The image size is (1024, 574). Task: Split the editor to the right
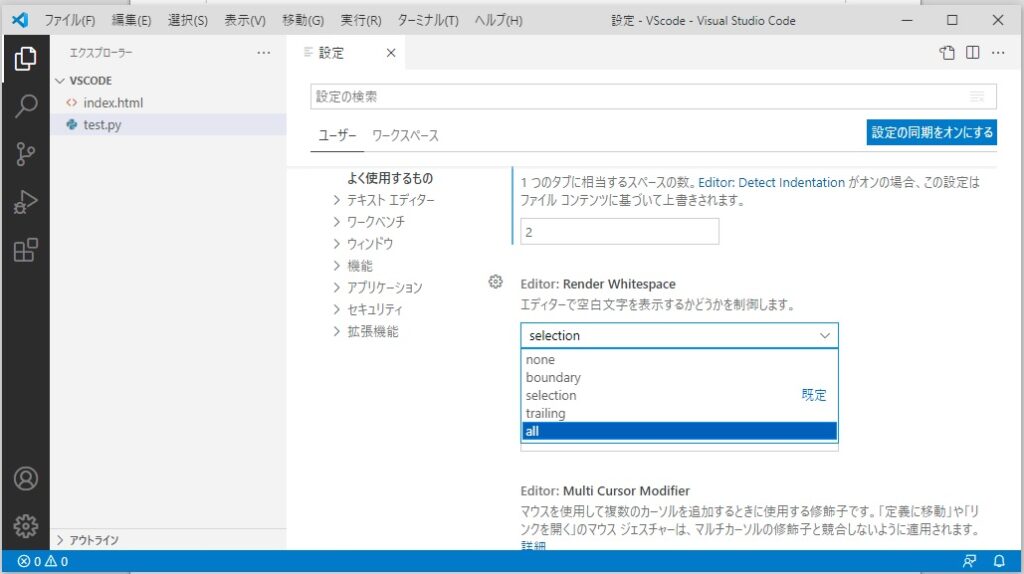tap(972, 53)
